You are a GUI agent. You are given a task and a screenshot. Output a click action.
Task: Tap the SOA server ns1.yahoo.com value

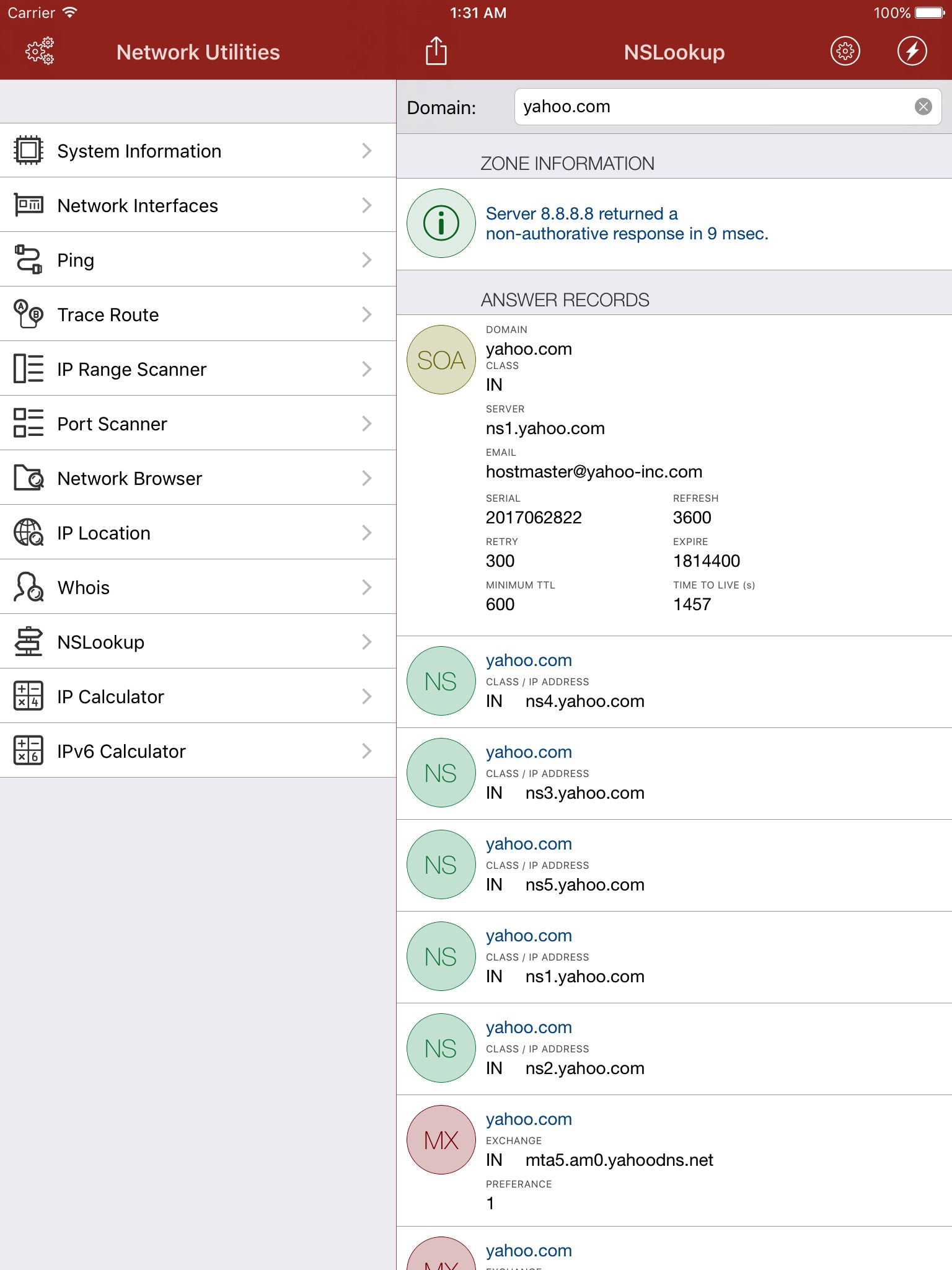(545, 429)
